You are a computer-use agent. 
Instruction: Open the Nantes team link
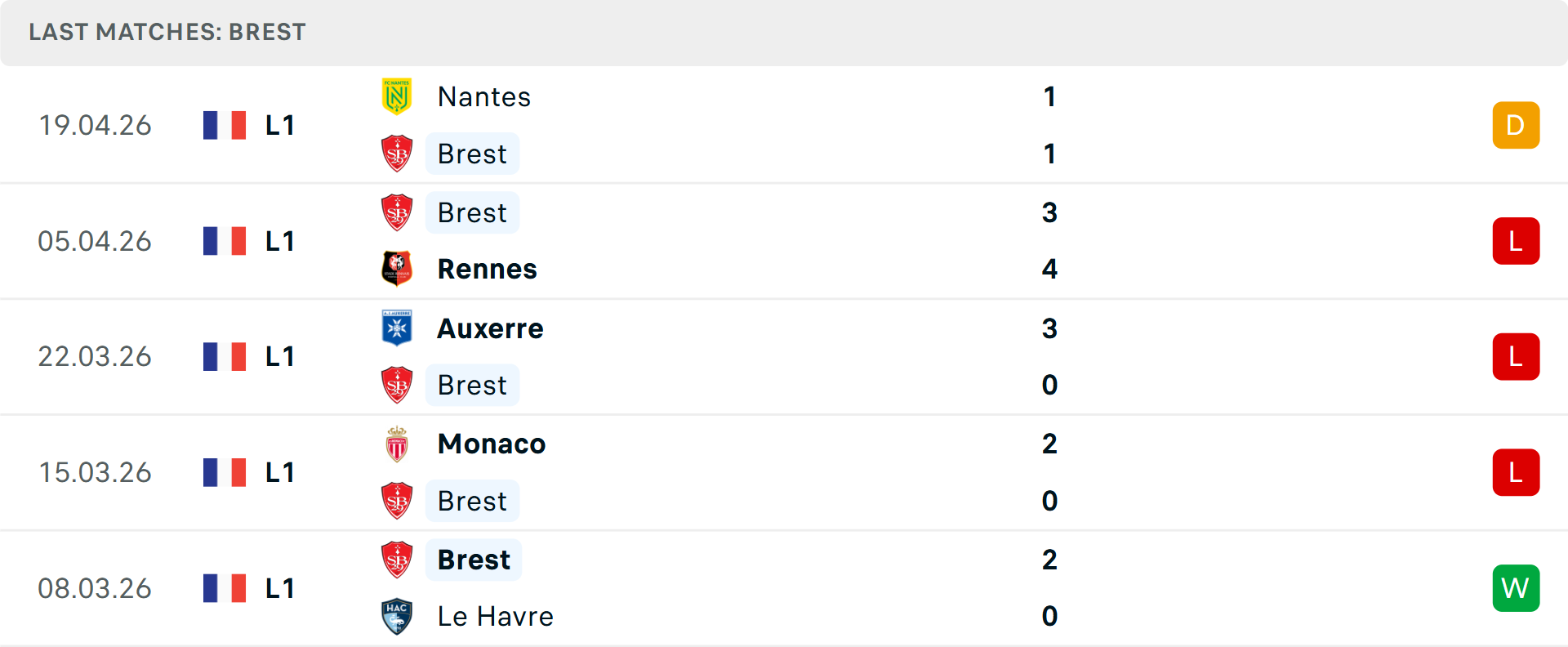(x=484, y=96)
